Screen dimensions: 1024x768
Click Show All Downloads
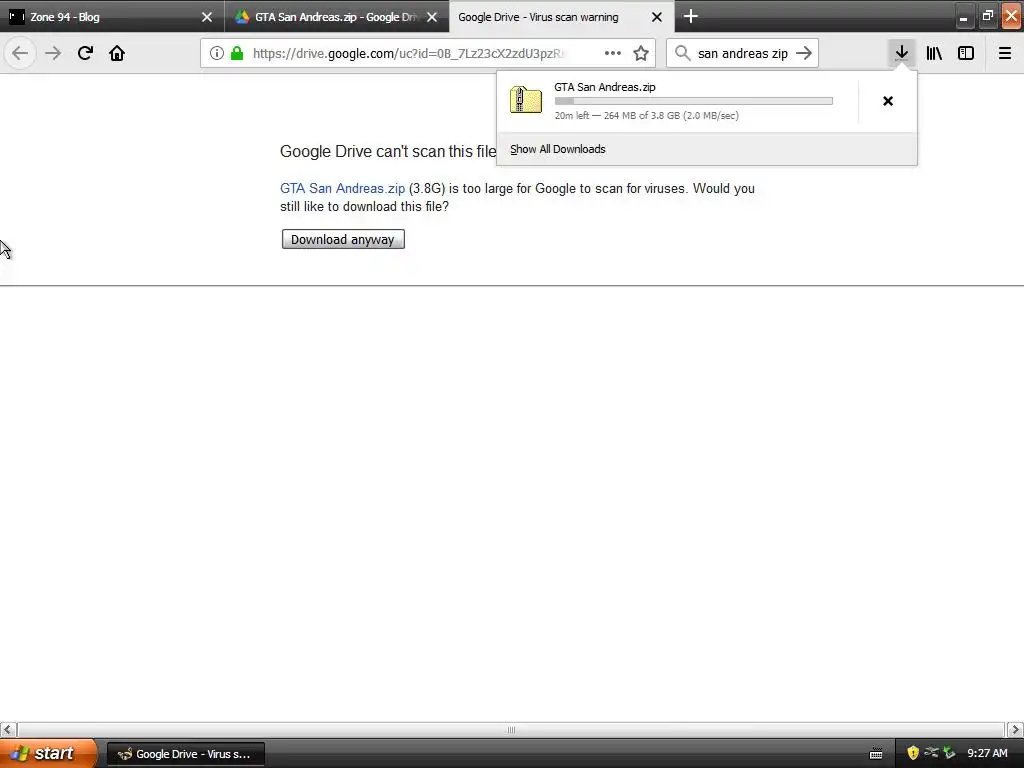pyautogui.click(x=558, y=149)
